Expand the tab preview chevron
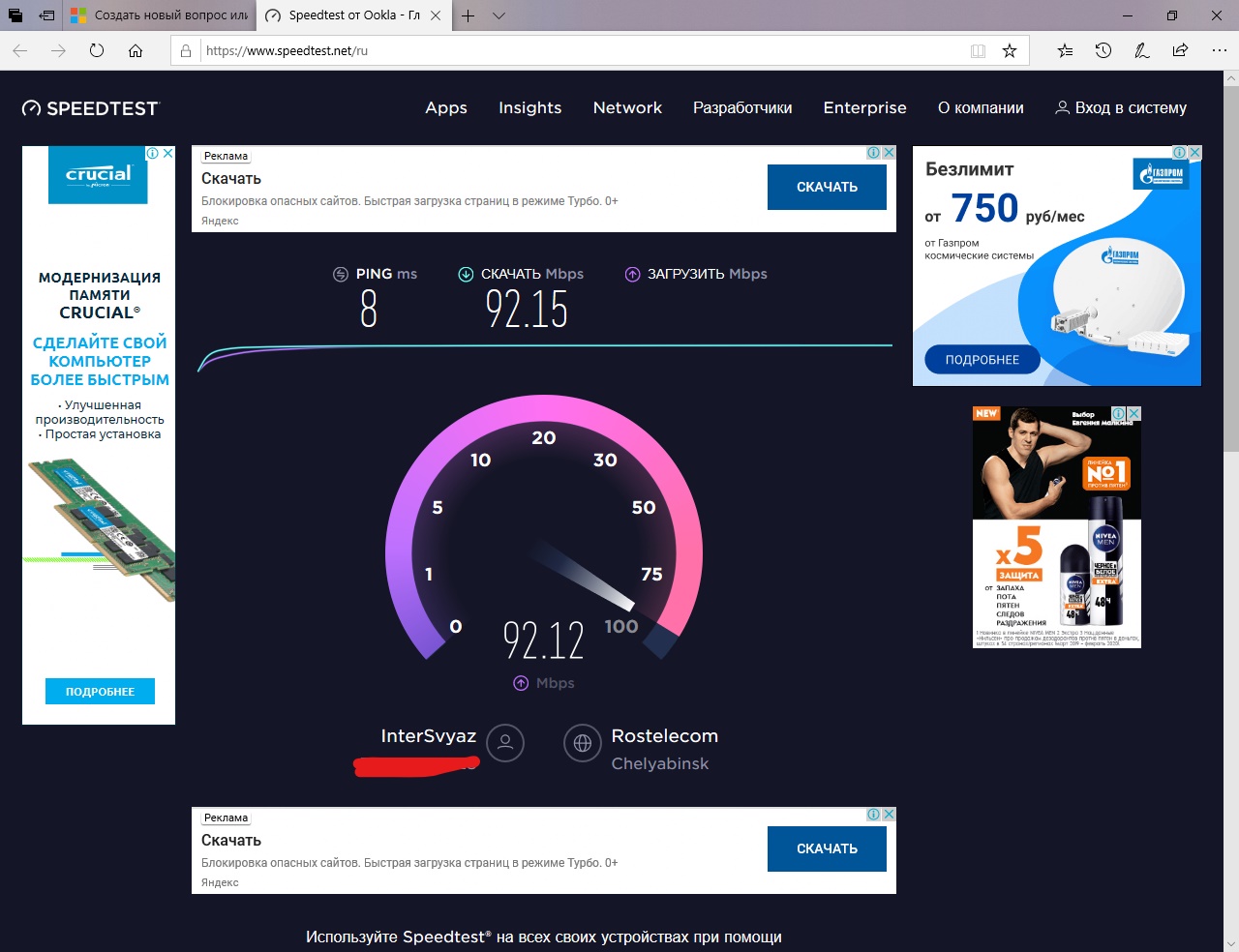1239x952 pixels. [x=499, y=15]
